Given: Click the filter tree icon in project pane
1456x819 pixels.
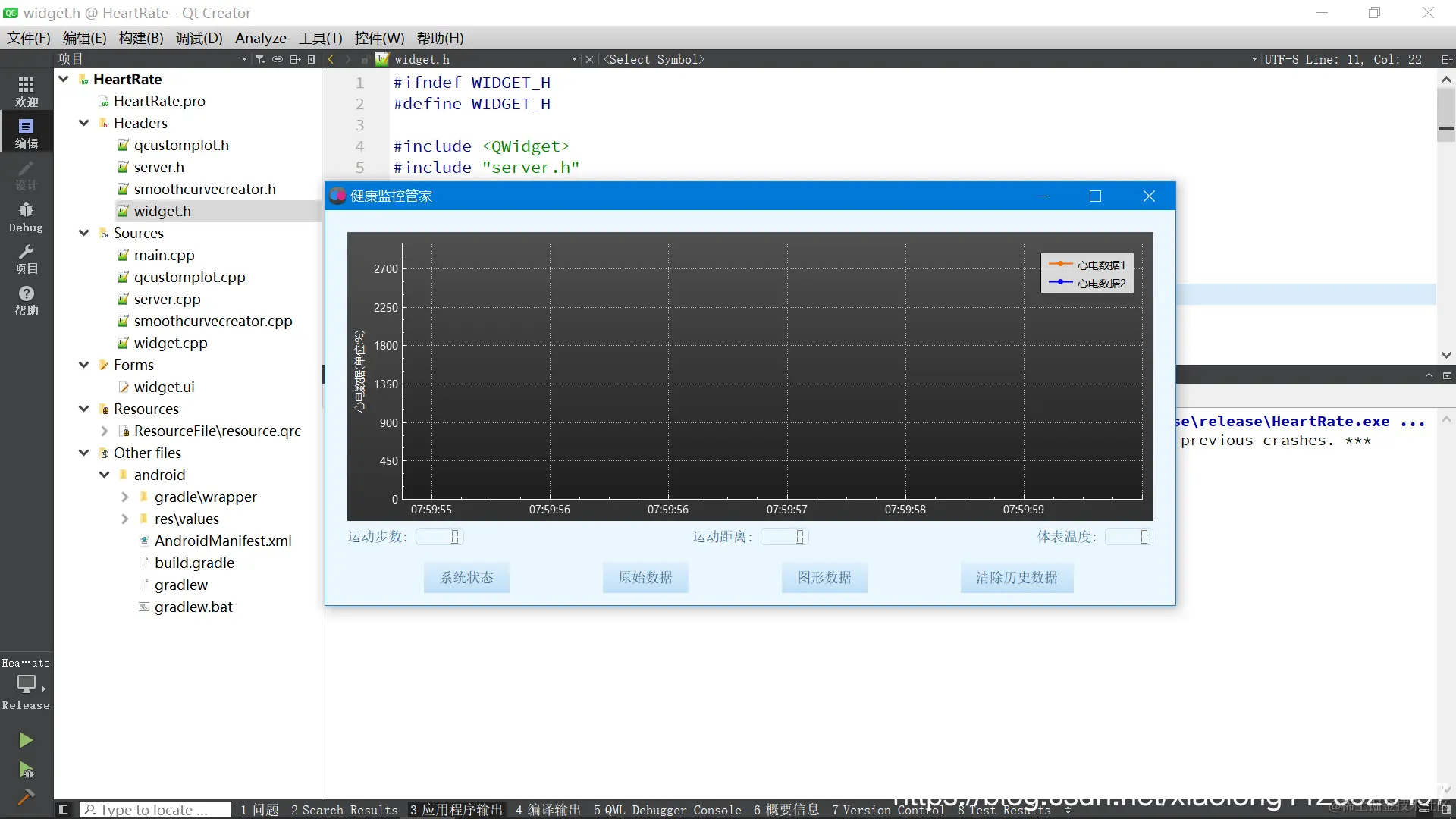Looking at the screenshot, I should (260, 59).
